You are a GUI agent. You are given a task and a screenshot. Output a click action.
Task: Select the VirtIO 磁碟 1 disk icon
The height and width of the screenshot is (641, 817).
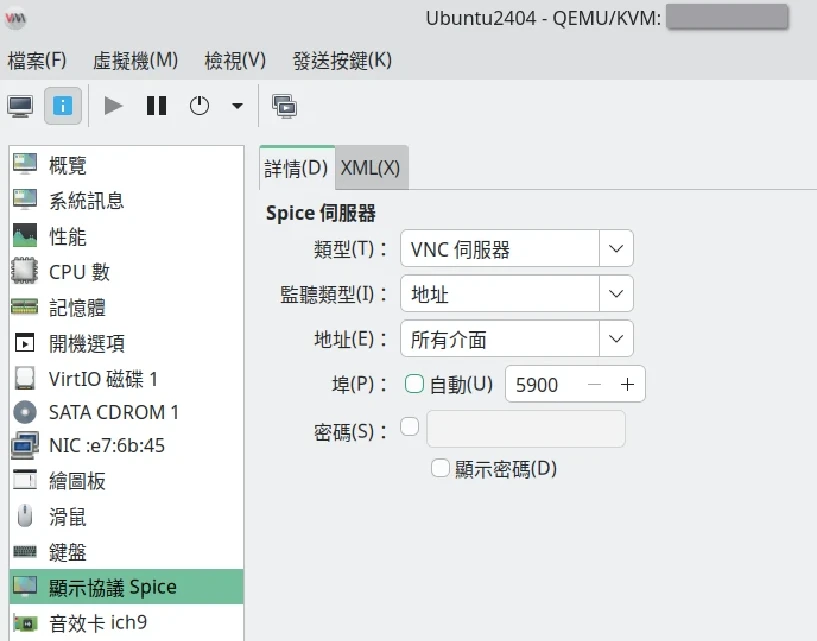[24, 378]
